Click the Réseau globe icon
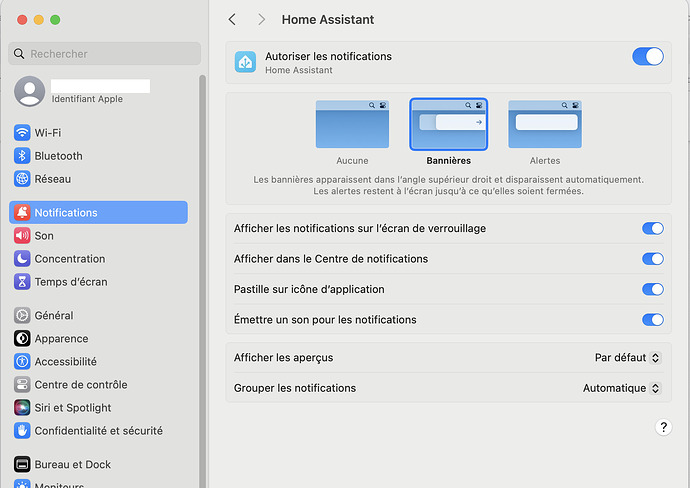The height and width of the screenshot is (488, 690). tap(22, 179)
